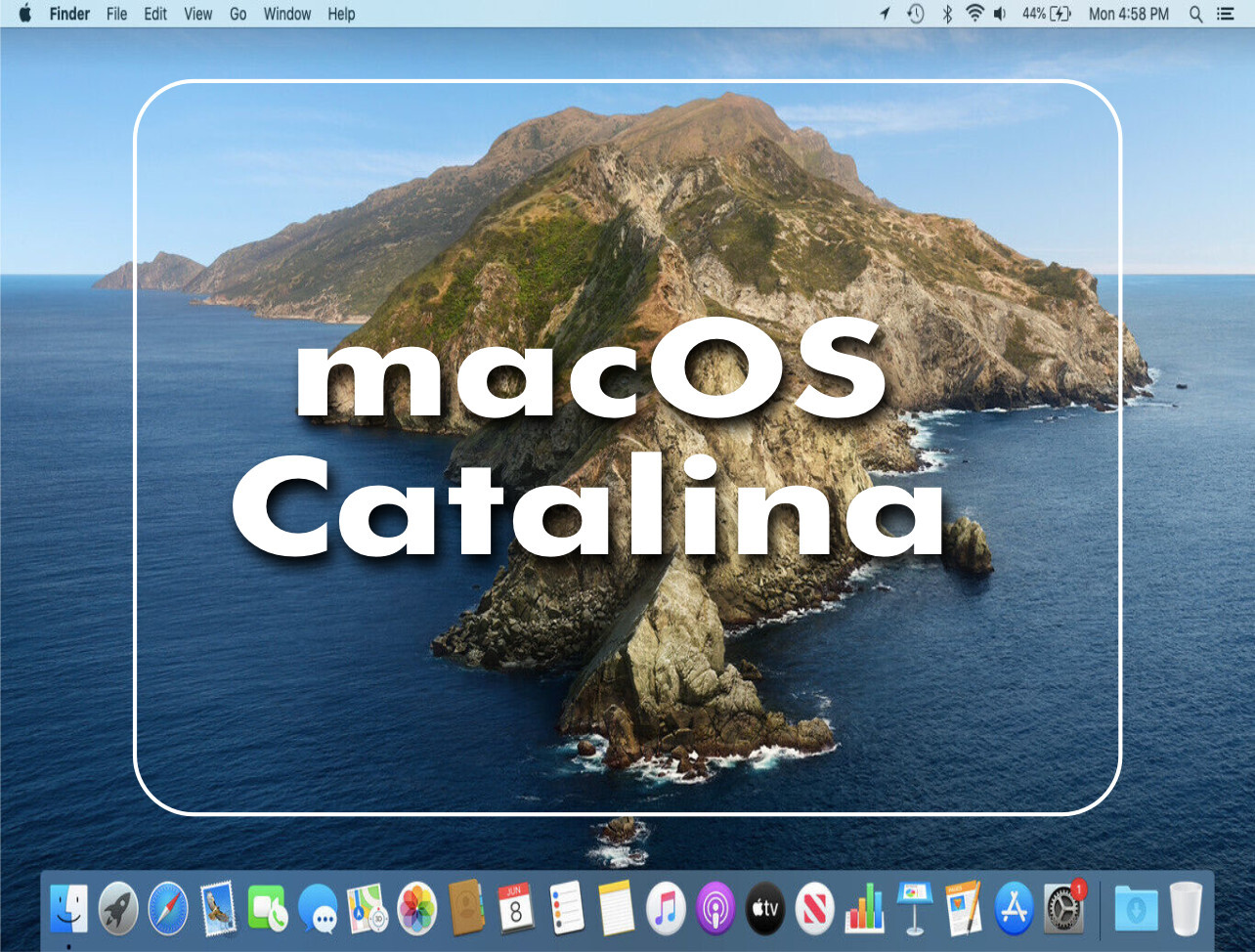Create a spreadsheet in Numbers

pyautogui.click(x=866, y=909)
